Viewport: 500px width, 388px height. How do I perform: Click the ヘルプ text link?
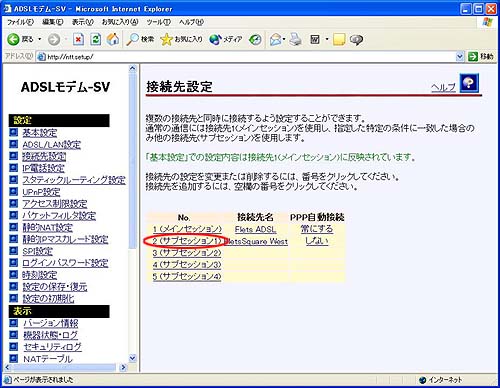443,87
